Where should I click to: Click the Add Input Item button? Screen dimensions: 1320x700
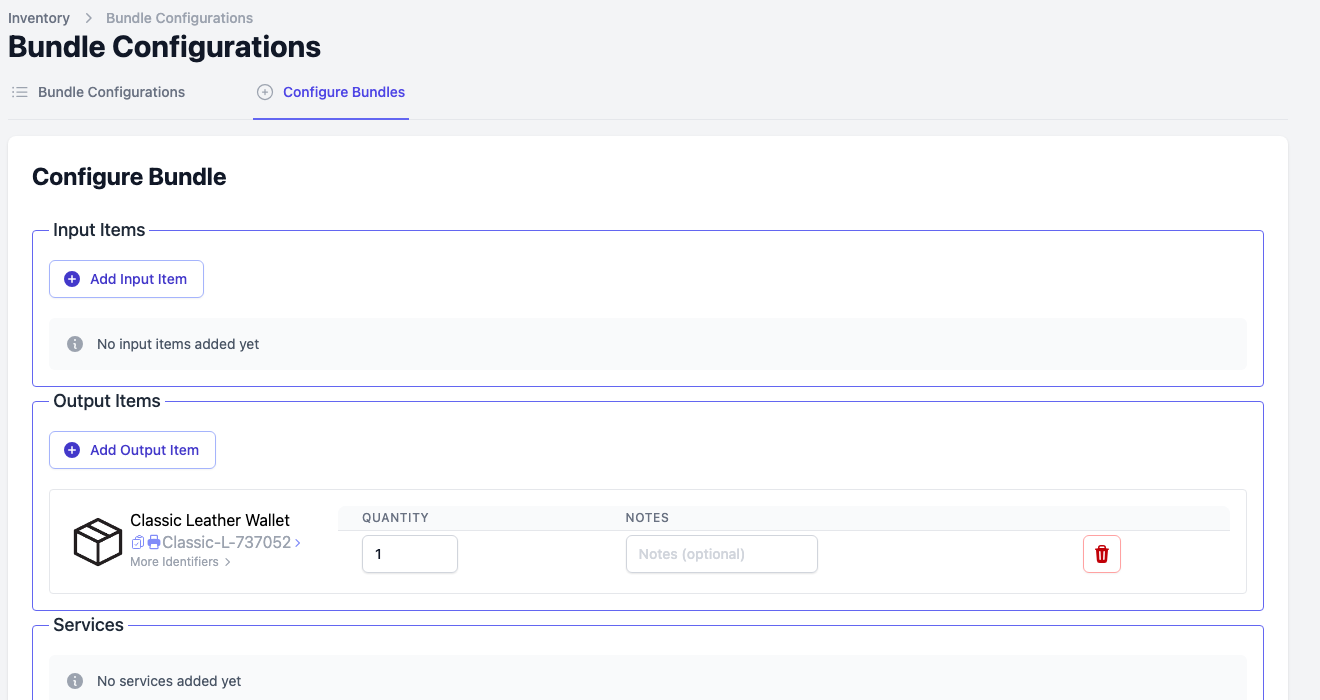(126, 279)
